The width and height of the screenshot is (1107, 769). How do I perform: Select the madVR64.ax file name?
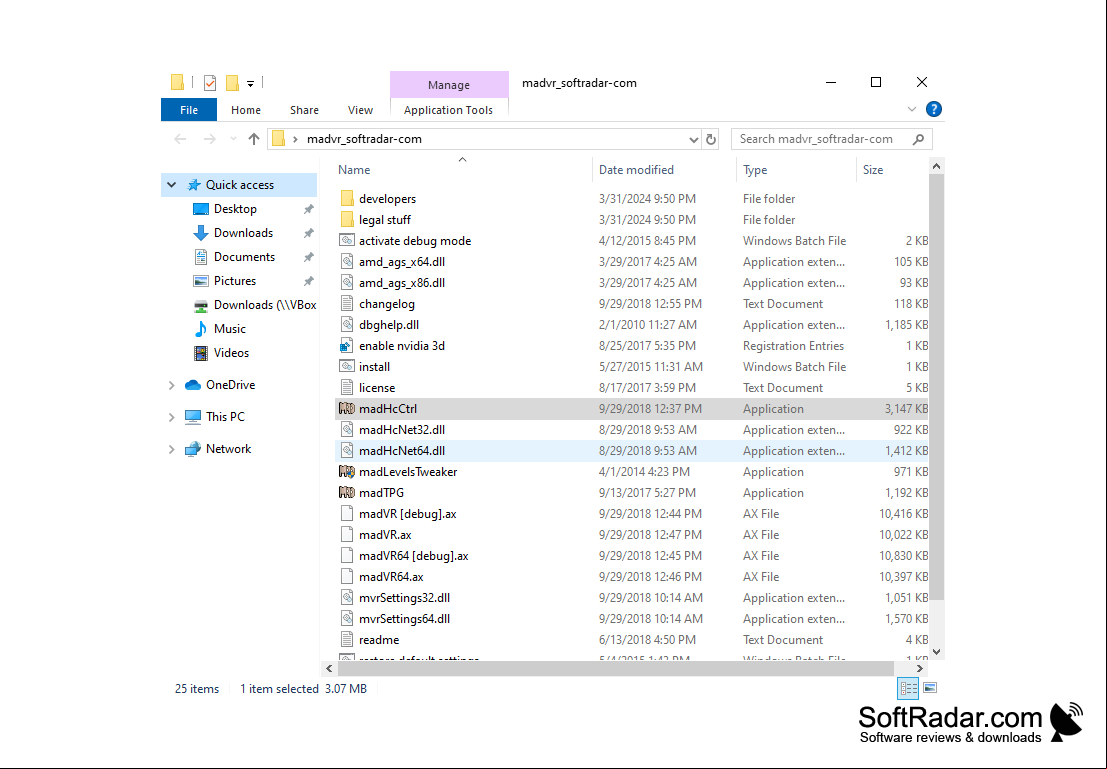click(x=391, y=577)
